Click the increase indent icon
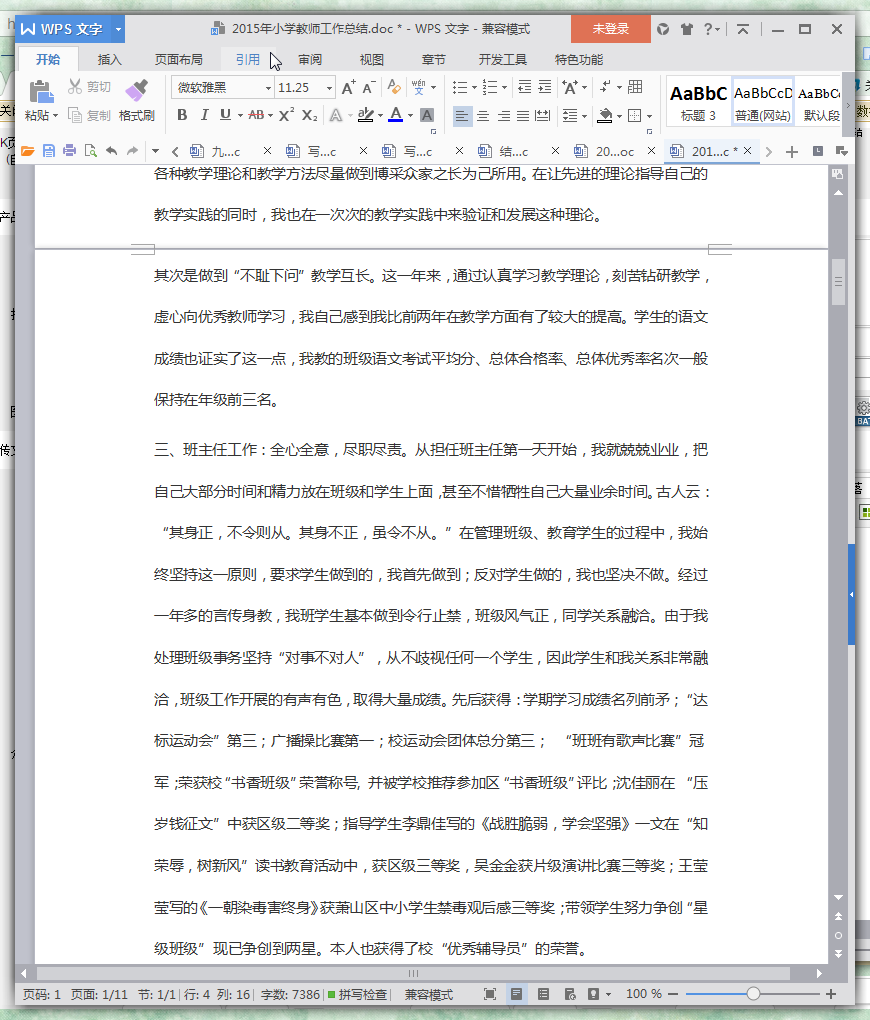Image resolution: width=870 pixels, height=1020 pixels. (x=545, y=87)
